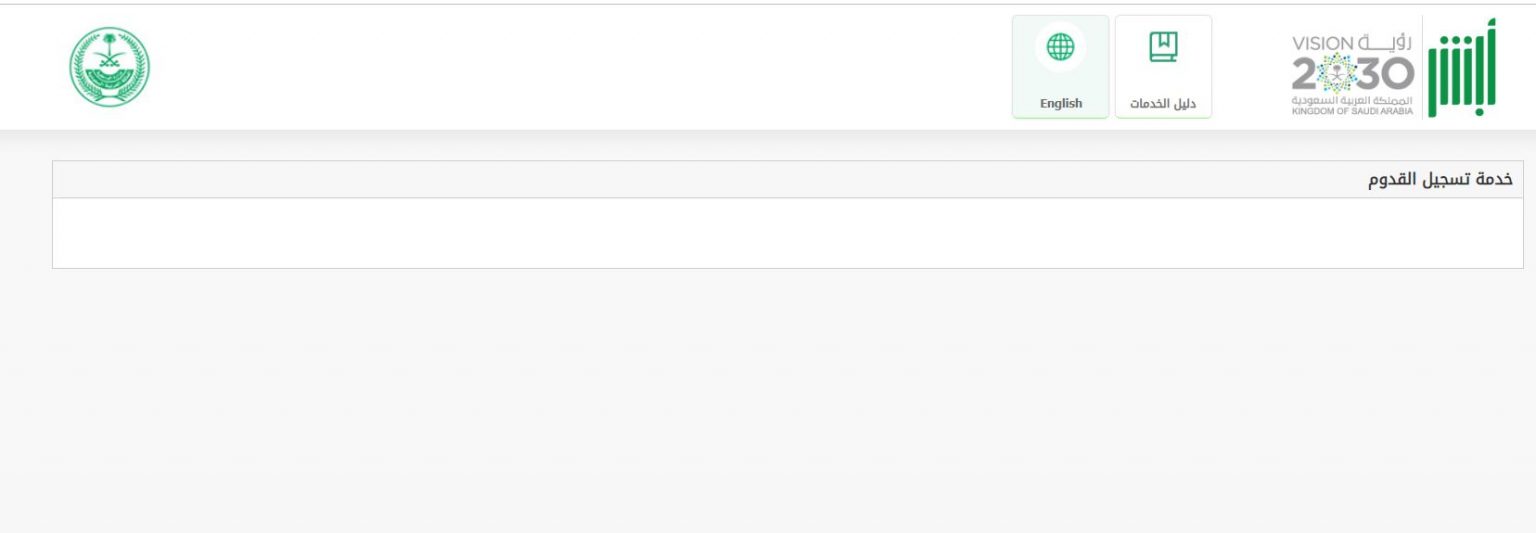The width and height of the screenshot is (1536, 533).
Task: Click the Ministry of Interior emblem
Action: pos(110,67)
